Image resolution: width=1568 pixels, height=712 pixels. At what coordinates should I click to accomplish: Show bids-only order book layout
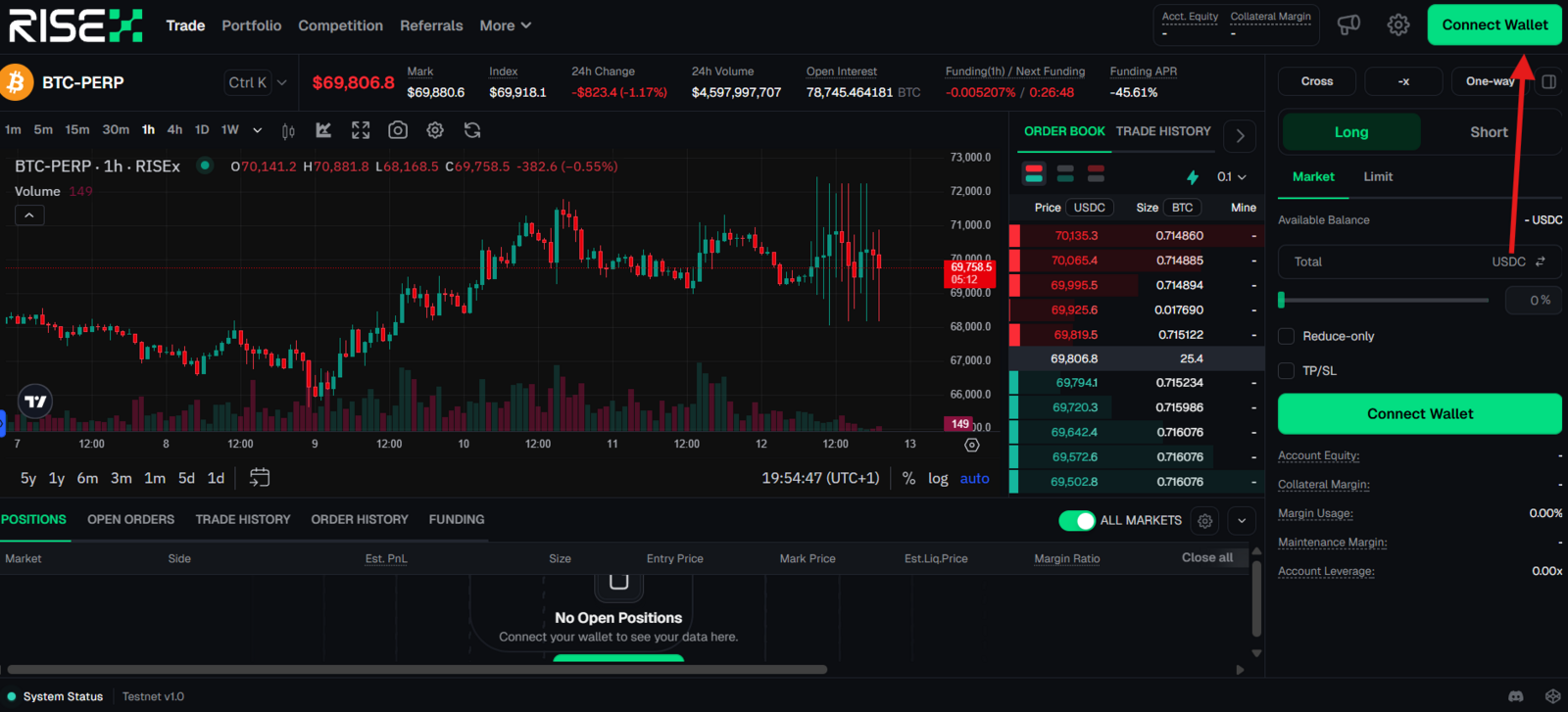coord(1065,173)
